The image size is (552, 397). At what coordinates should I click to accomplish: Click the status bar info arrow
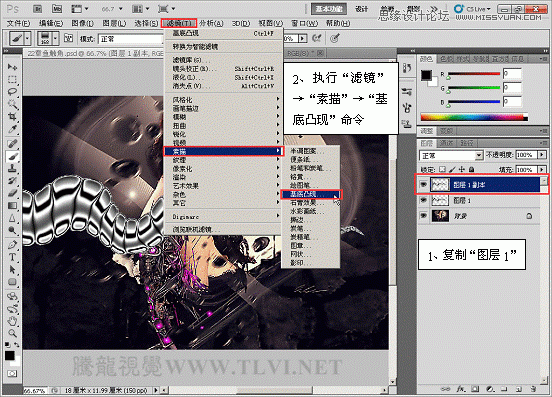coord(156,390)
